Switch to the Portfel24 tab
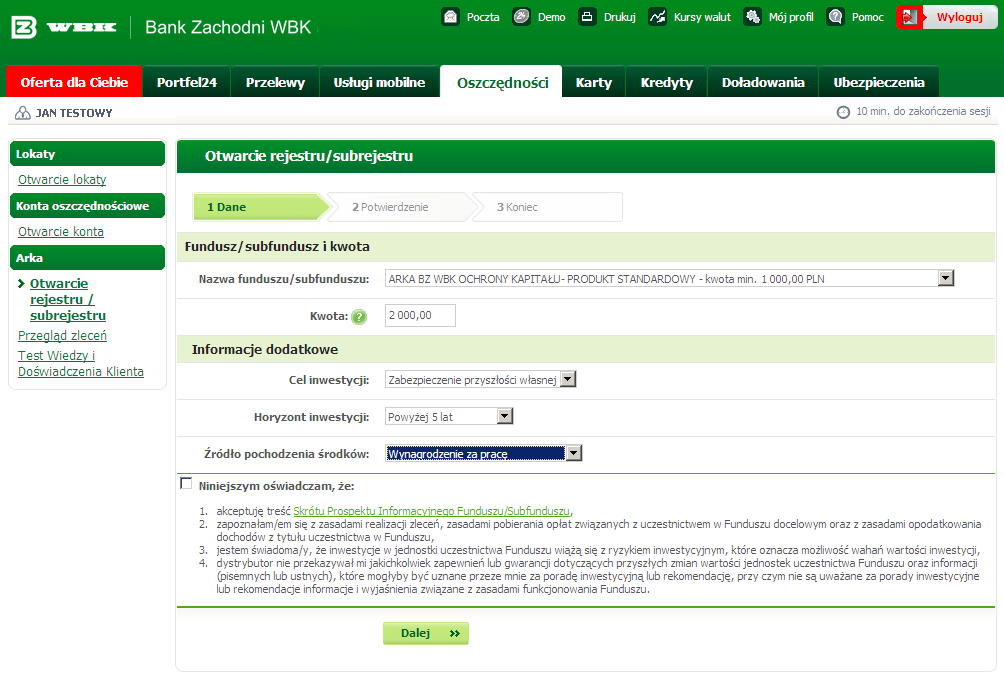This screenshot has width=1004, height=682. tap(186, 82)
